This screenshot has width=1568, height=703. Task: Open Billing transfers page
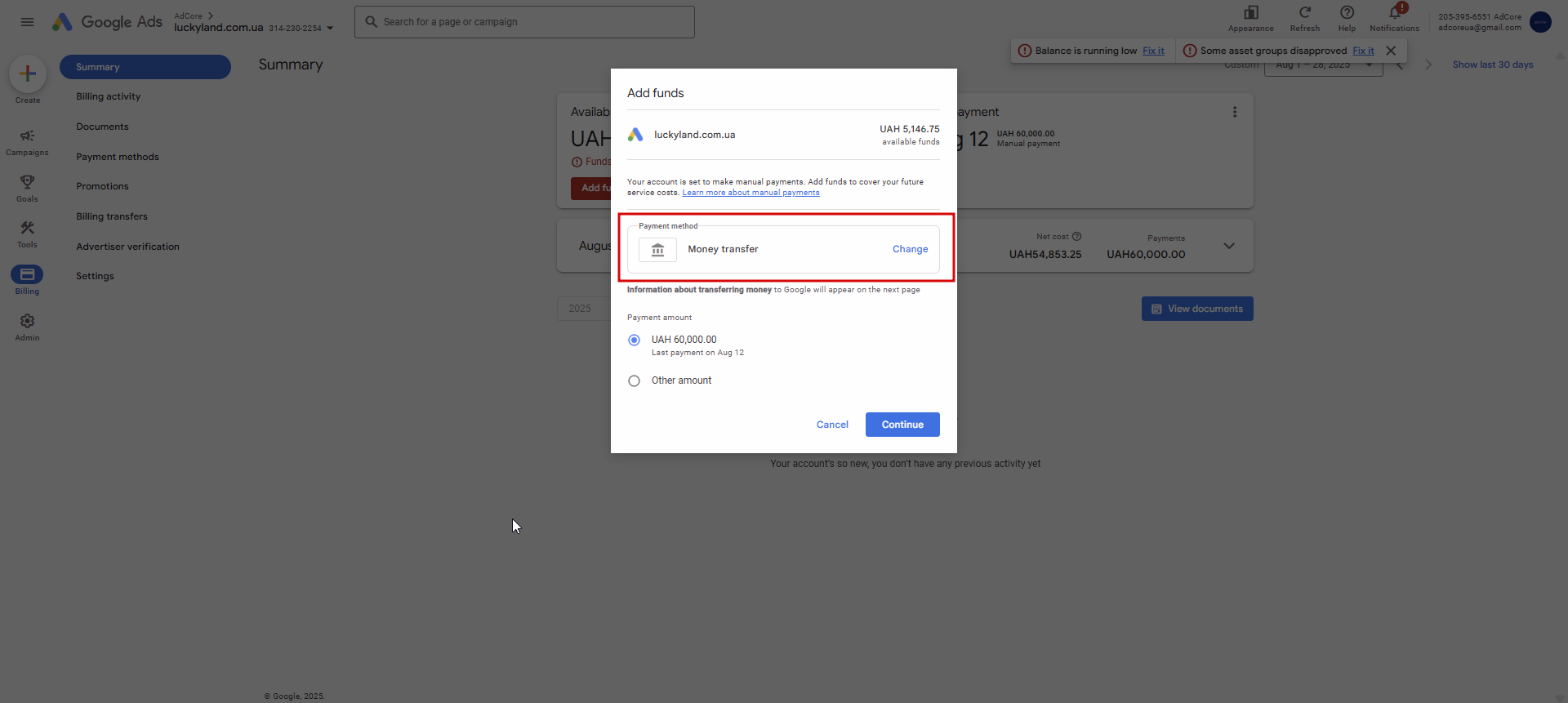tap(112, 216)
